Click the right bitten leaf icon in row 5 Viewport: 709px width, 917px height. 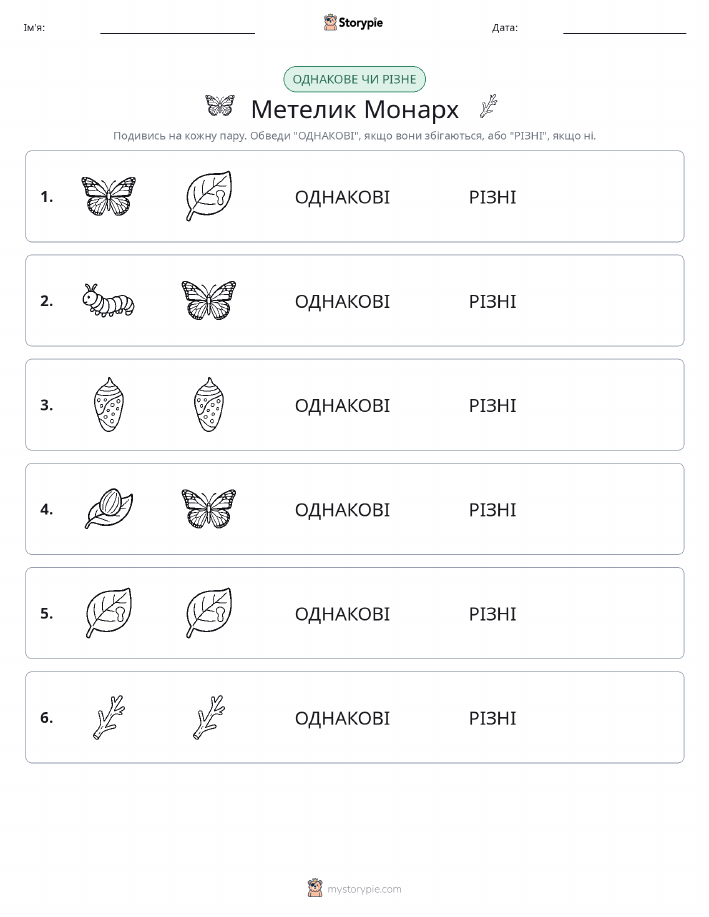[x=209, y=613]
